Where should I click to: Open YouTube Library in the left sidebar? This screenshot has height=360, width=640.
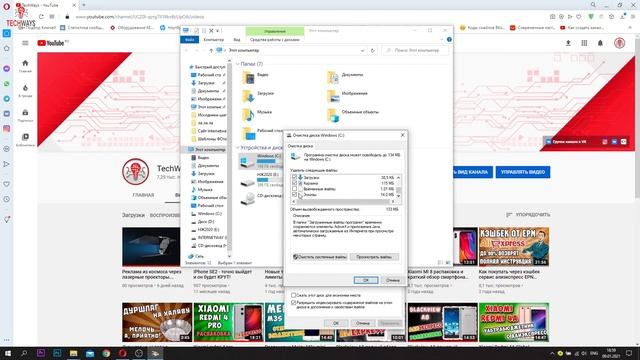[25, 140]
